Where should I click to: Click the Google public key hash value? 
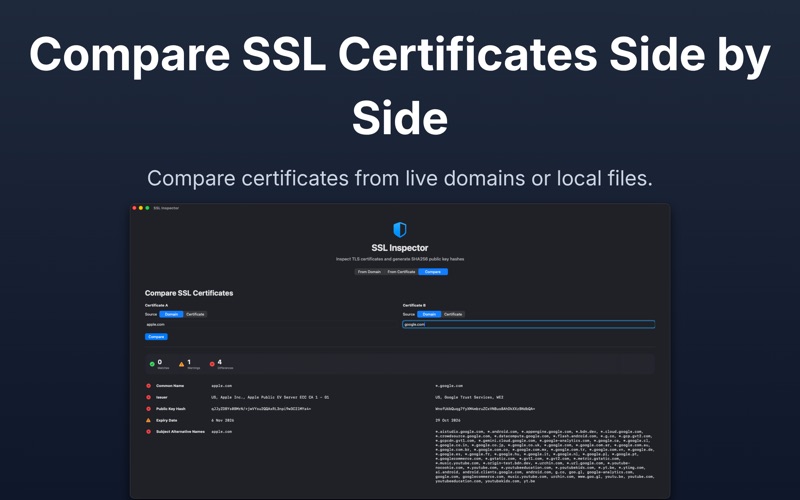pyautogui.click(x=485, y=409)
